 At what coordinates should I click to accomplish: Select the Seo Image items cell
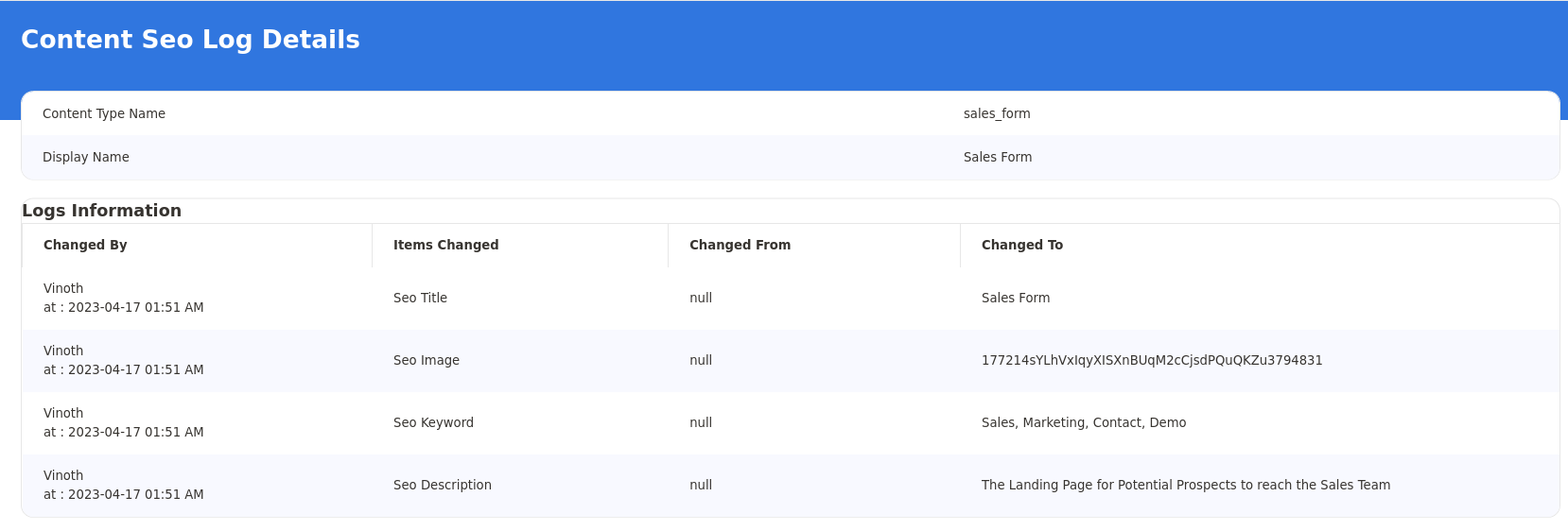[x=427, y=360]
